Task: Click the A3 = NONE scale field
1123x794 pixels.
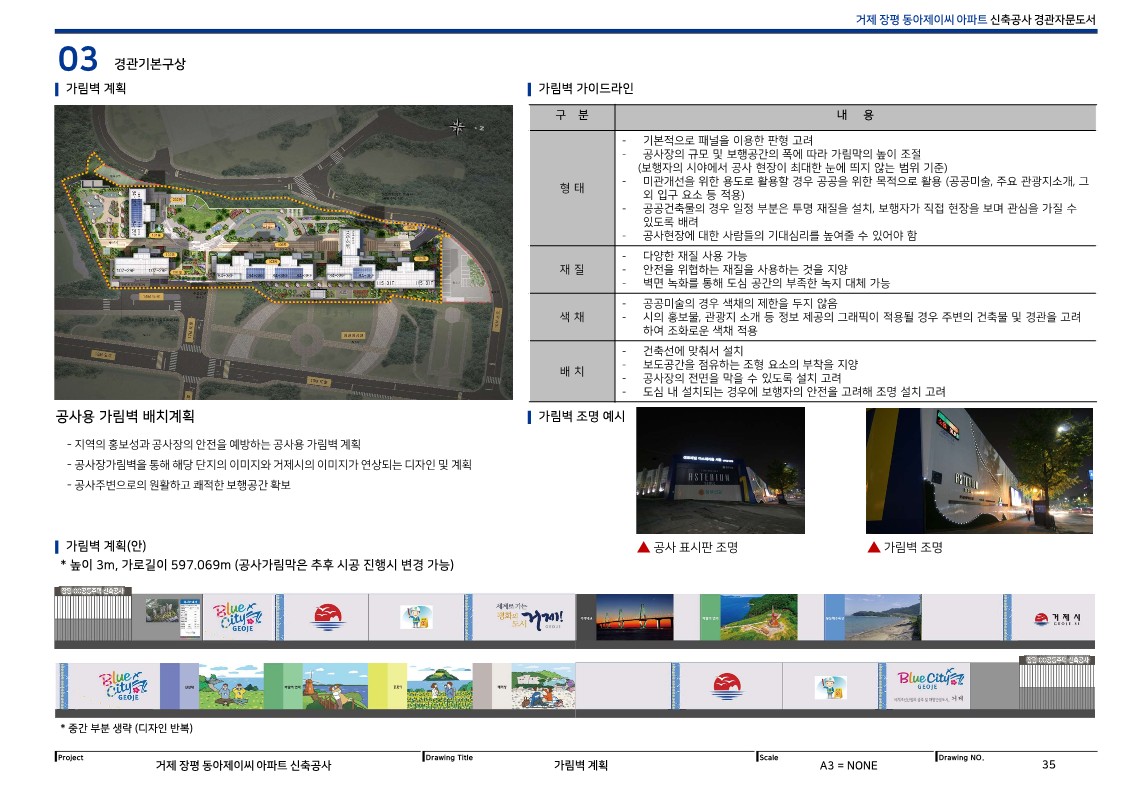Action: pos(848,765)
